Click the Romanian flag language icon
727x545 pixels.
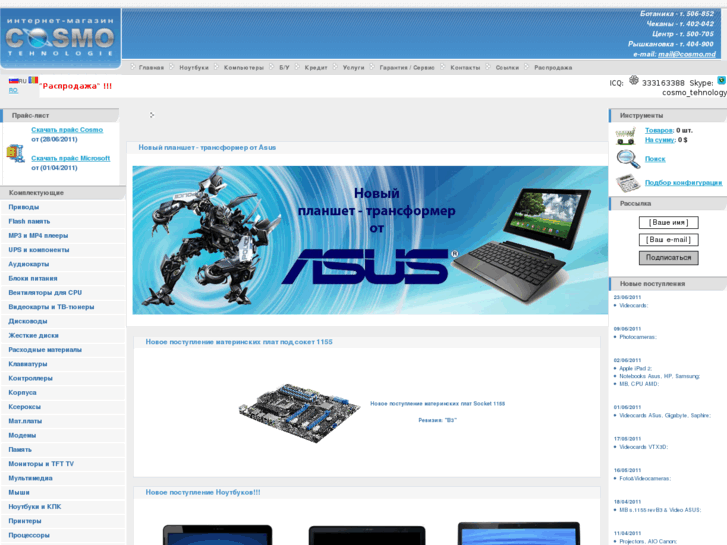(x=33, y=80)
